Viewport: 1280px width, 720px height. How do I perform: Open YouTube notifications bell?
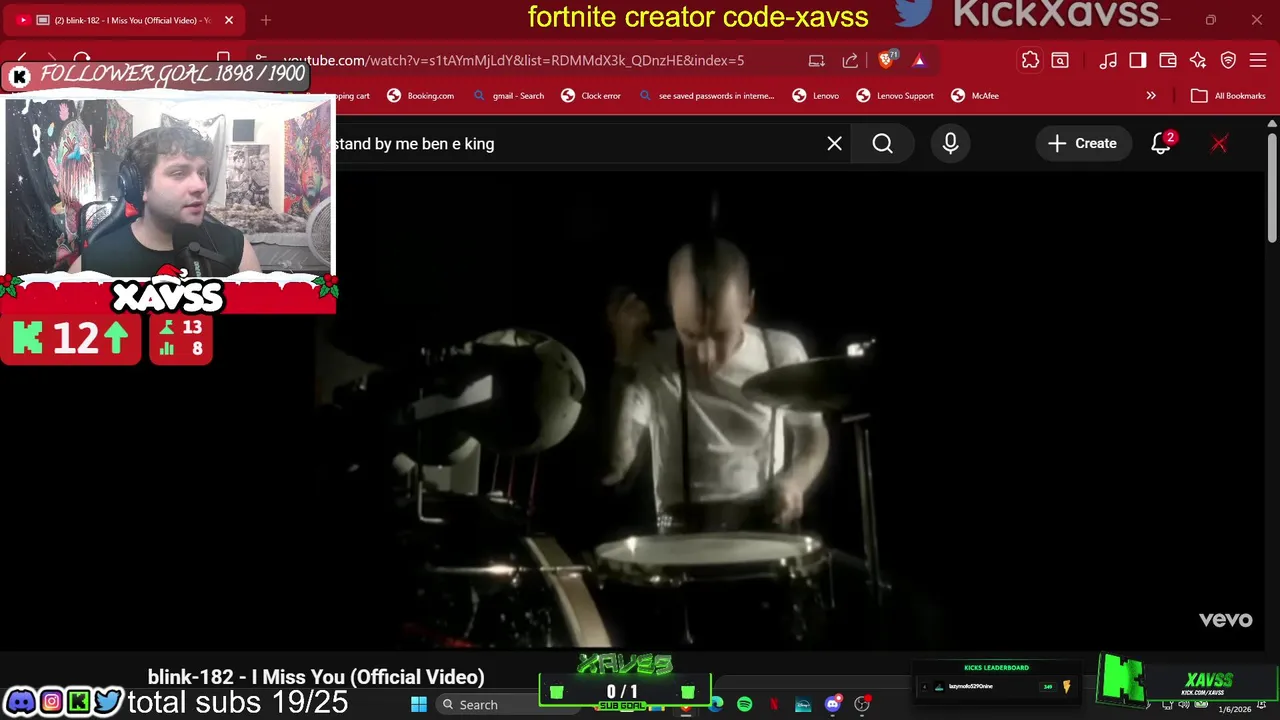1162,143
